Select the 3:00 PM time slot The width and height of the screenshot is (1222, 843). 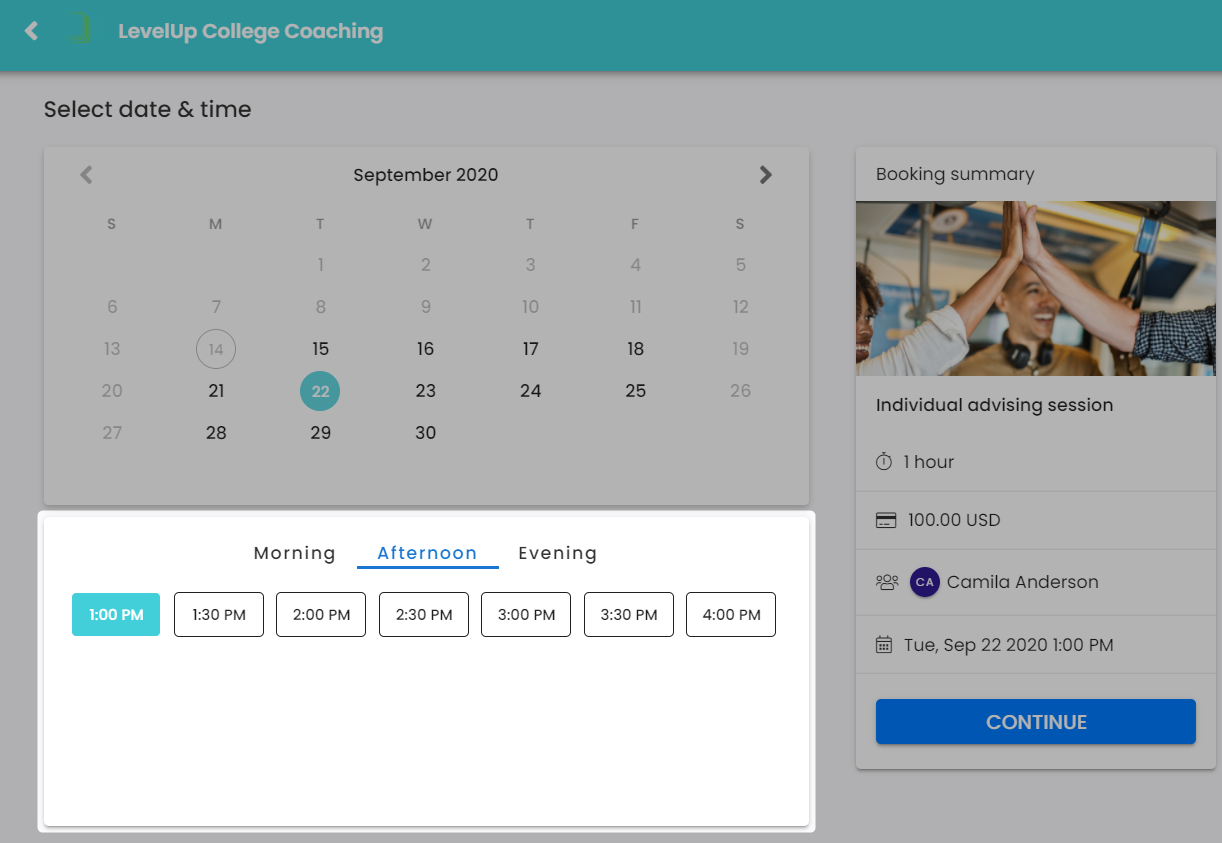coord(526,615)
